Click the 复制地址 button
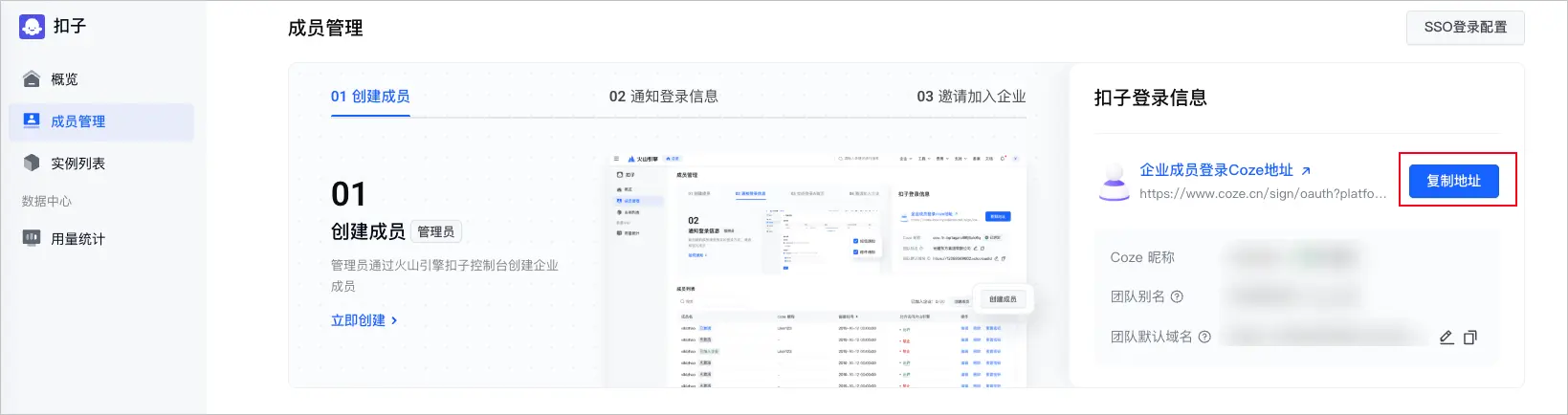Image resolution: width=1568 pixels, height=415 pixels. pyautogui.click(x=1453, y=181)
